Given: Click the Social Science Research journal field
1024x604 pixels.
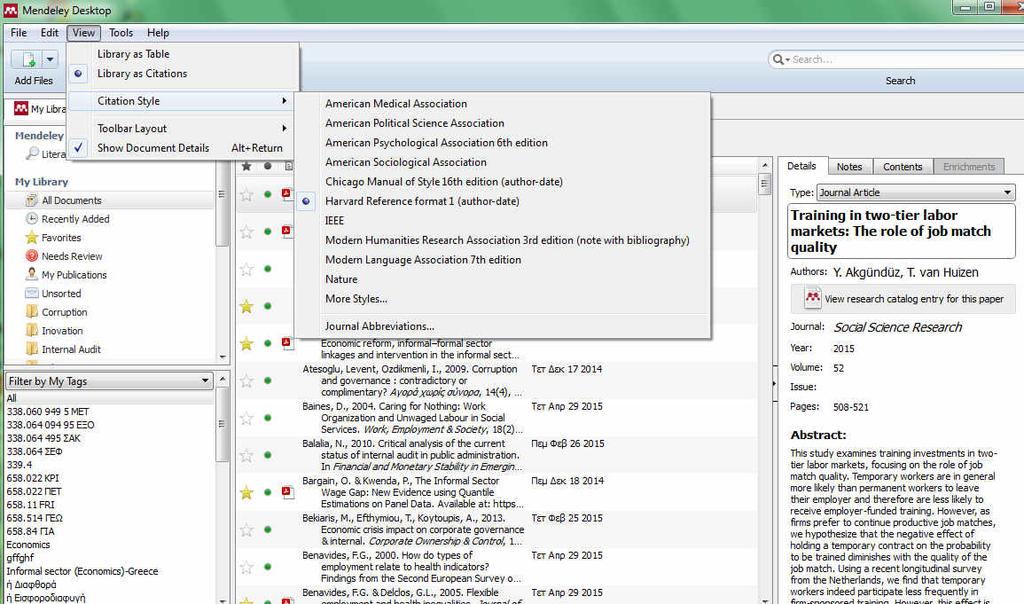Looking at the screenshot, I should click(897, 327).
